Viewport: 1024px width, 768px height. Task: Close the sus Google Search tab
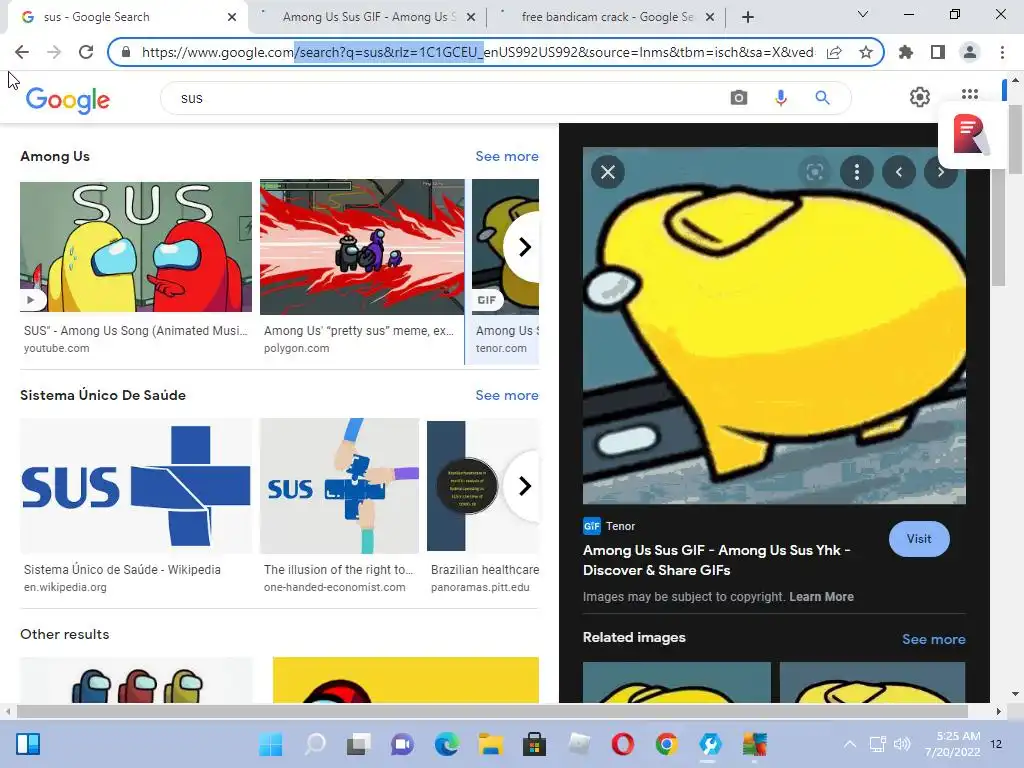(232, 17)
